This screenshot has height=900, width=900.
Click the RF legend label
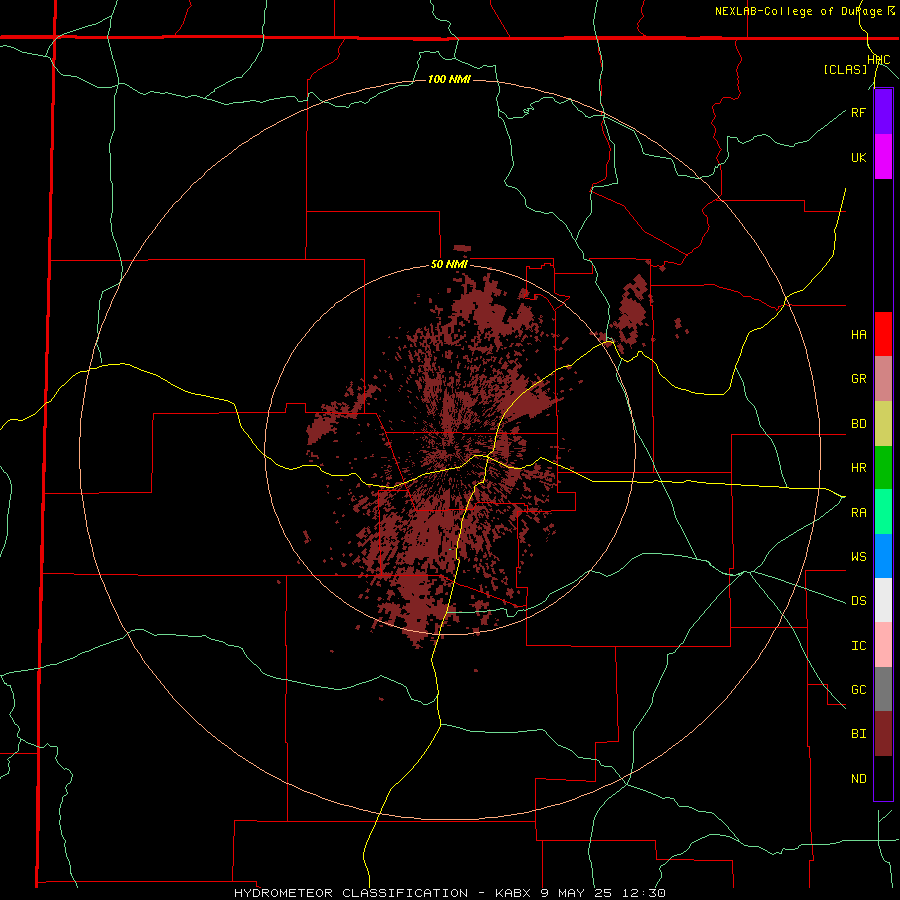pyautogui.click(x=858, y=112)
